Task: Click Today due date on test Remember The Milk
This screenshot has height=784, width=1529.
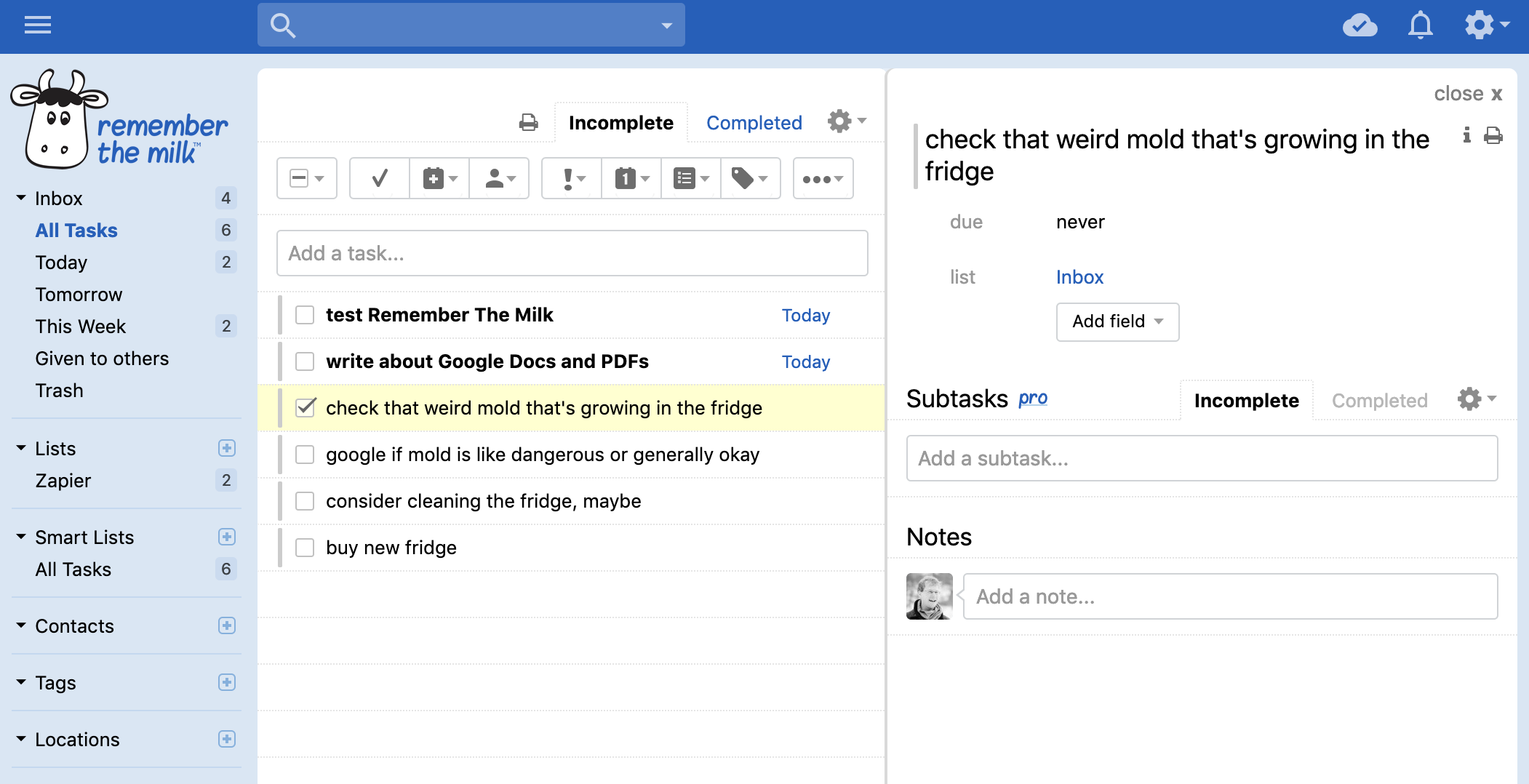Action: tap(806, 316)
